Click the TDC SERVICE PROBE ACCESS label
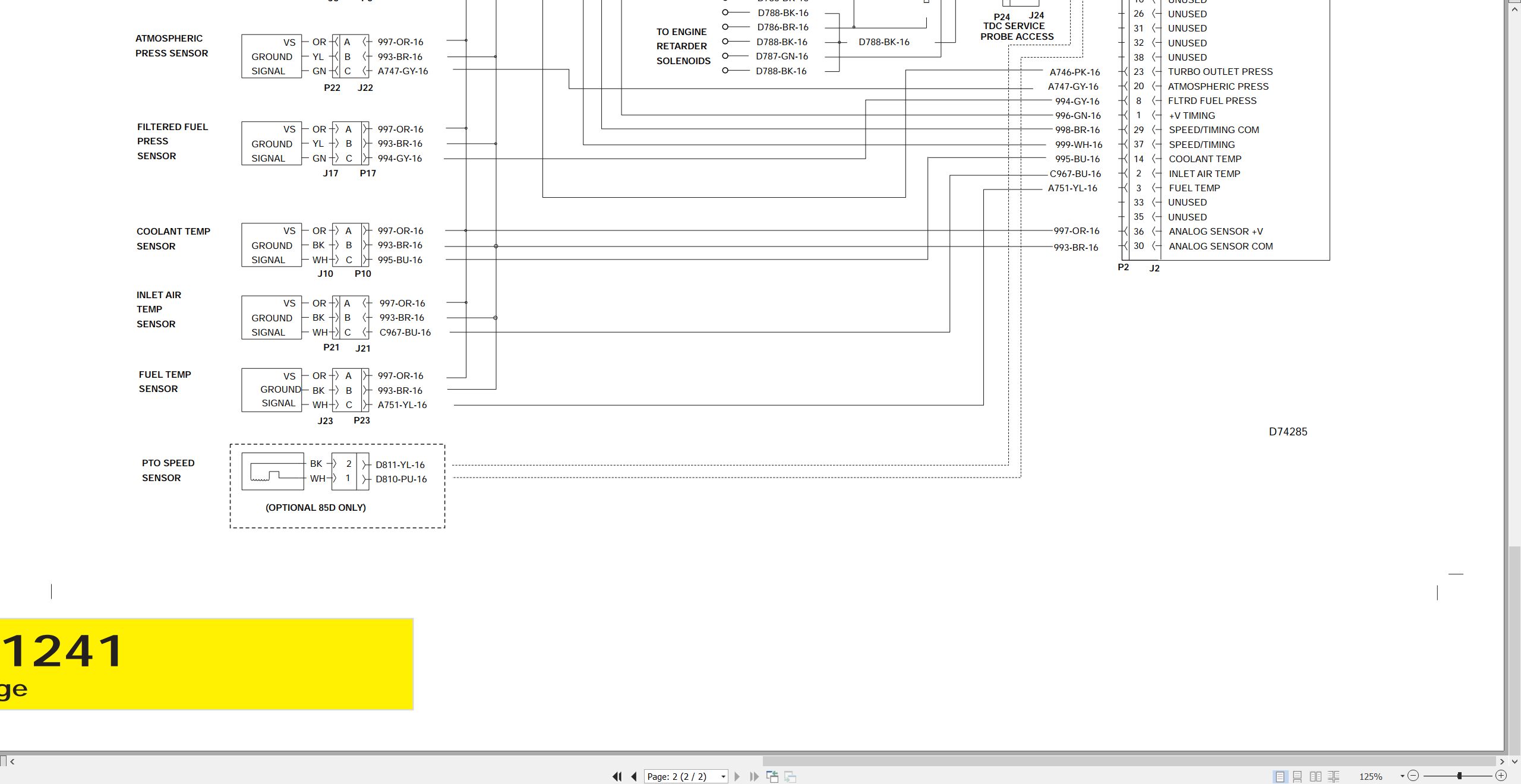1521x784 pixels. pos(1016,31)
